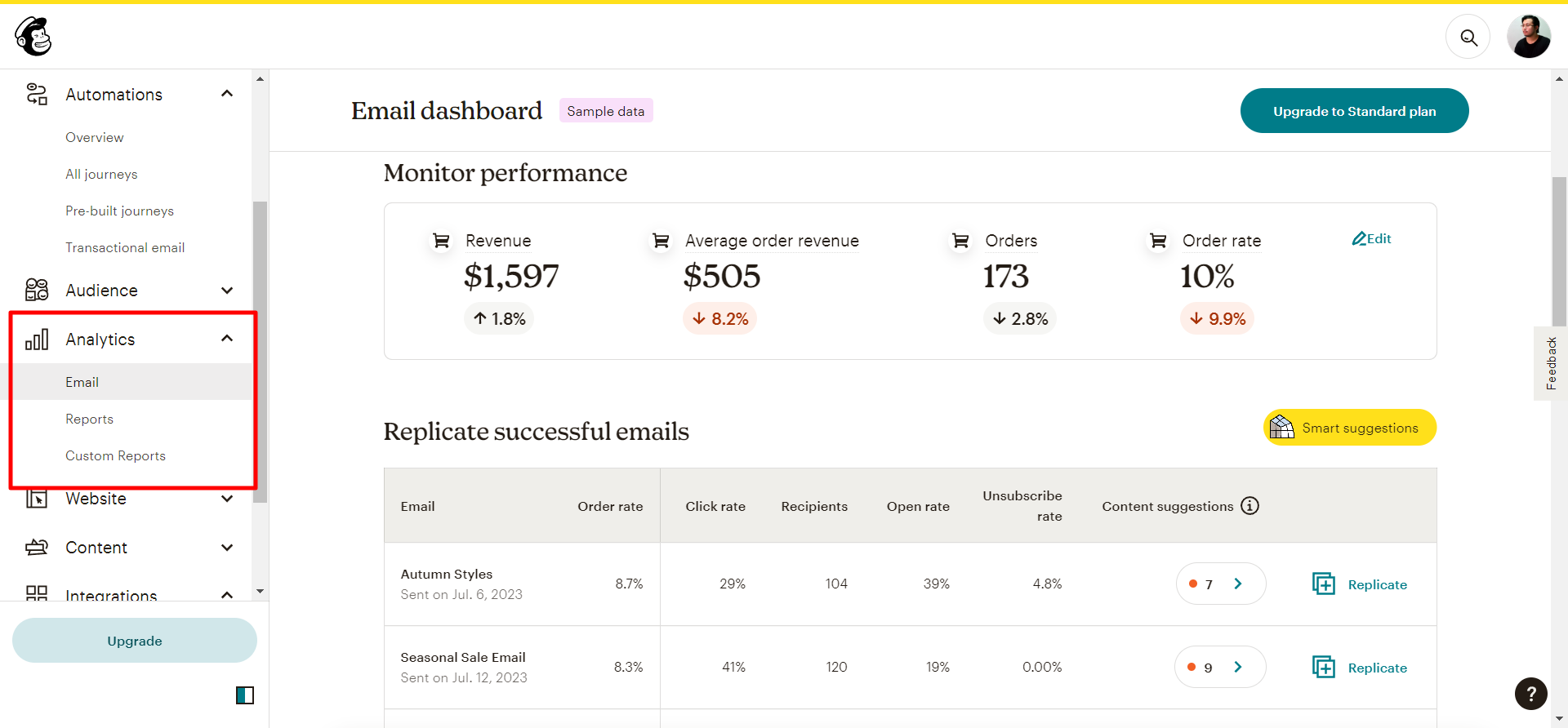The image size is (1568, 728).
Task: Click the Revenue cart icon
Action: click(441, 241)
